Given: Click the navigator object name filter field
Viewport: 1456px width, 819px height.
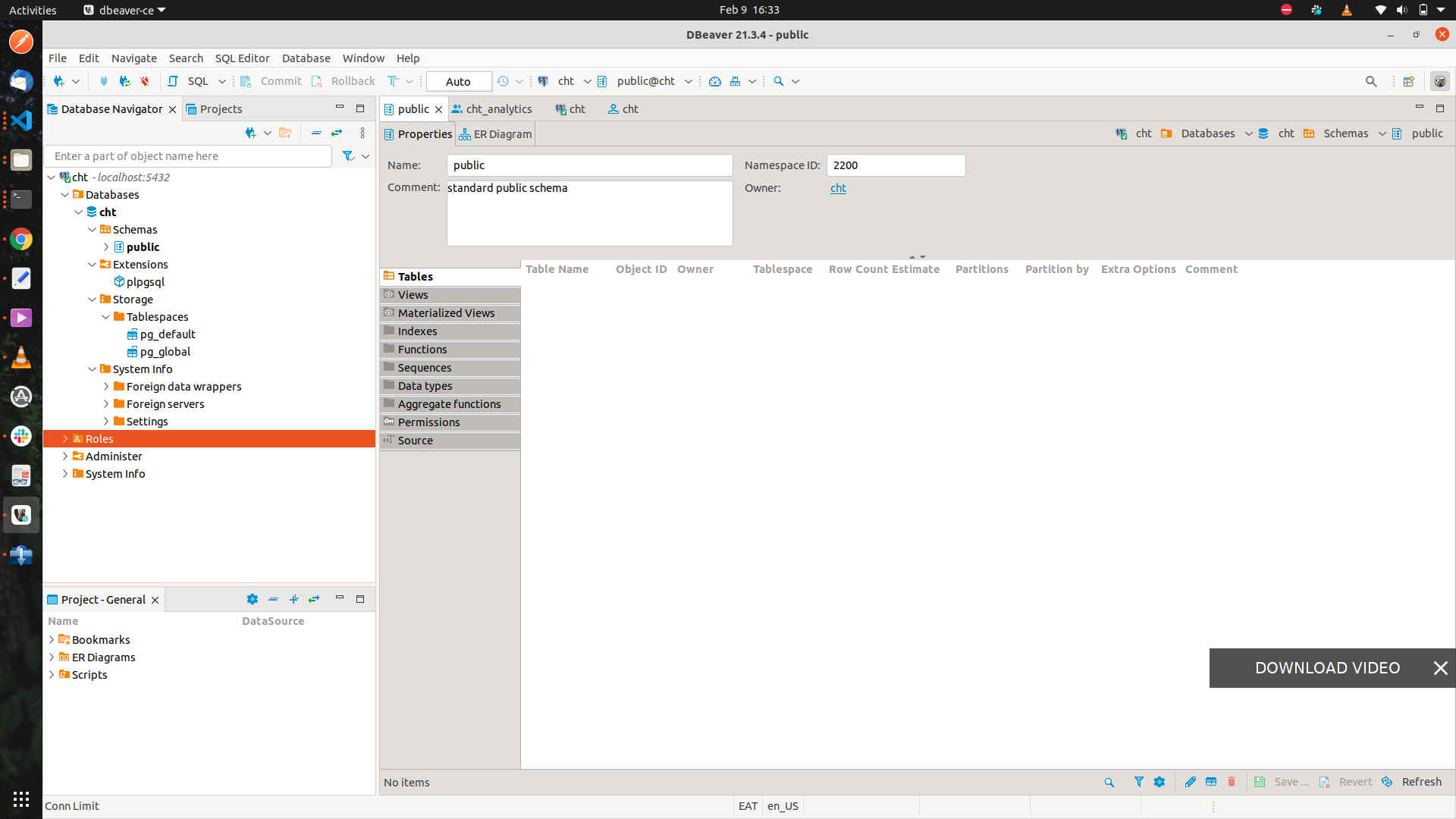Looking at the screenshot, I should [x=188, y=156].
